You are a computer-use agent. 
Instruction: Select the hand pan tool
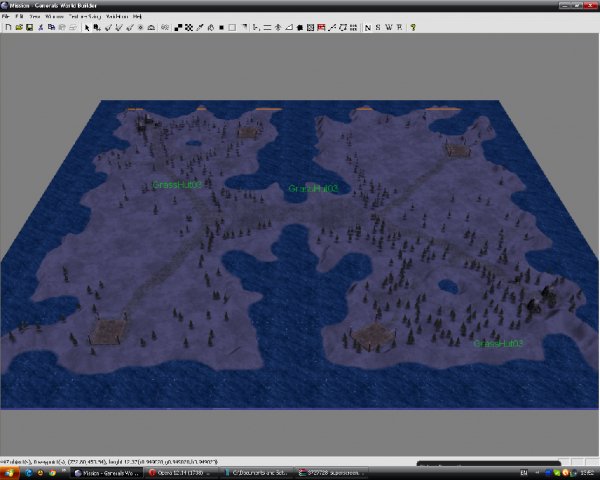[x=210, y=27]
